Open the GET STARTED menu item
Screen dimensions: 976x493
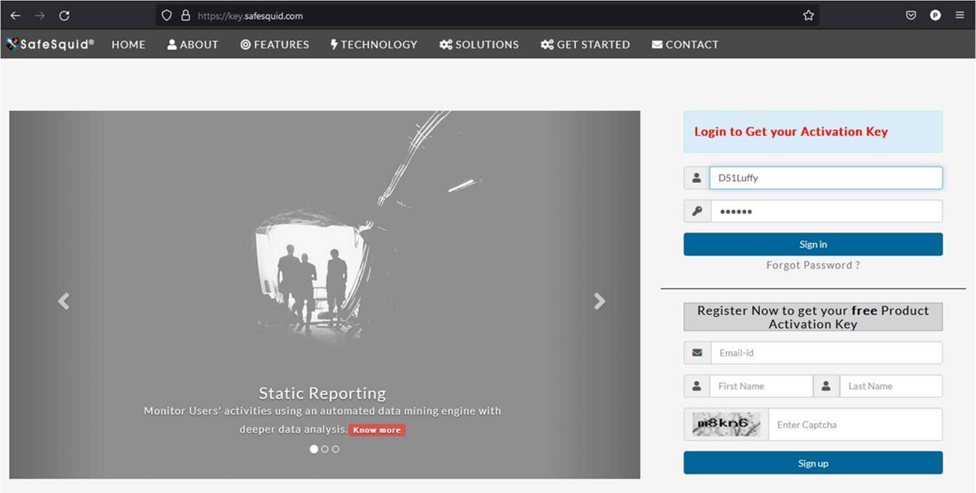[x=585, y=45]
